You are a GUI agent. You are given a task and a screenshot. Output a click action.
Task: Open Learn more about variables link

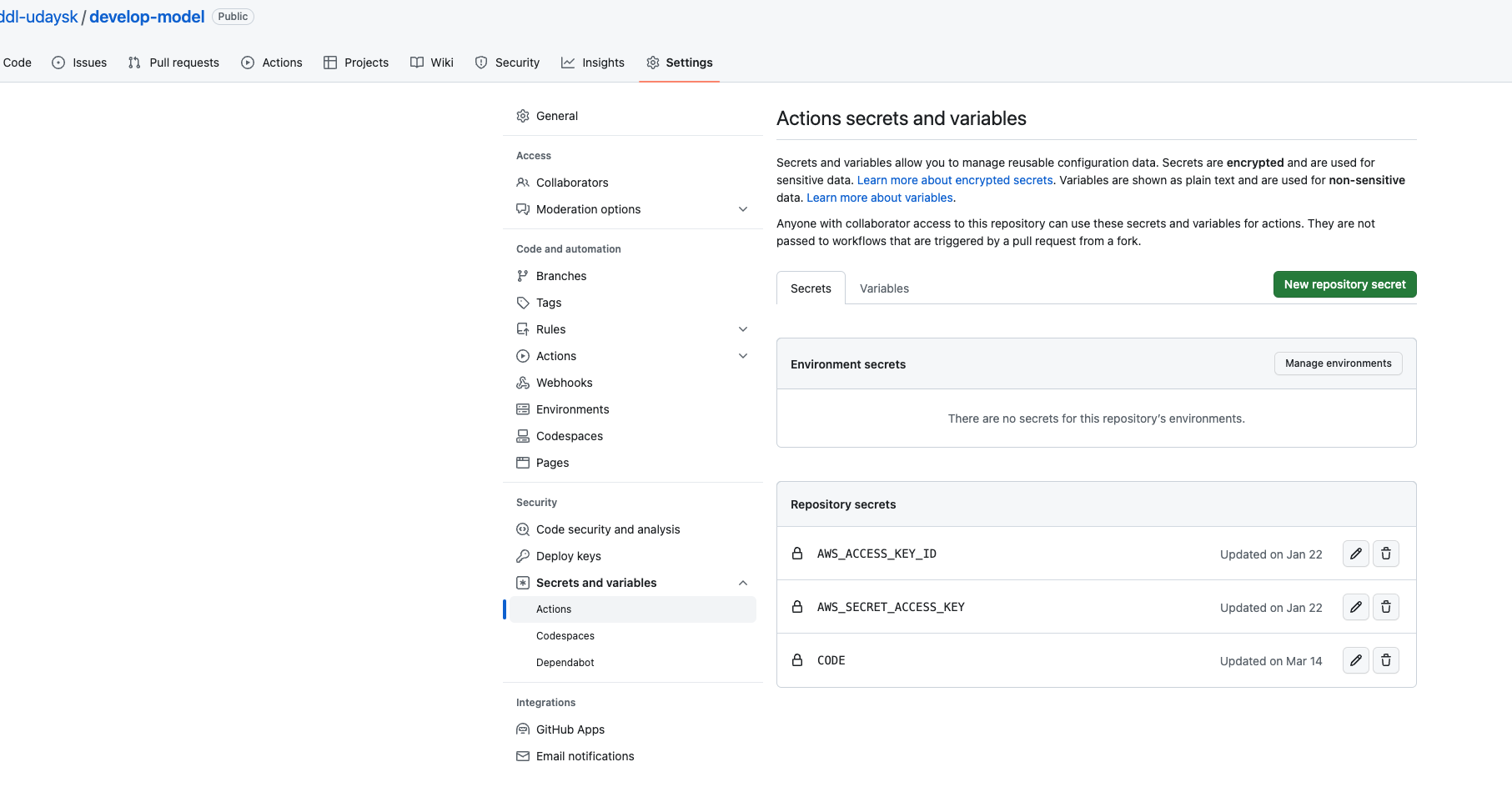(879, 198)
